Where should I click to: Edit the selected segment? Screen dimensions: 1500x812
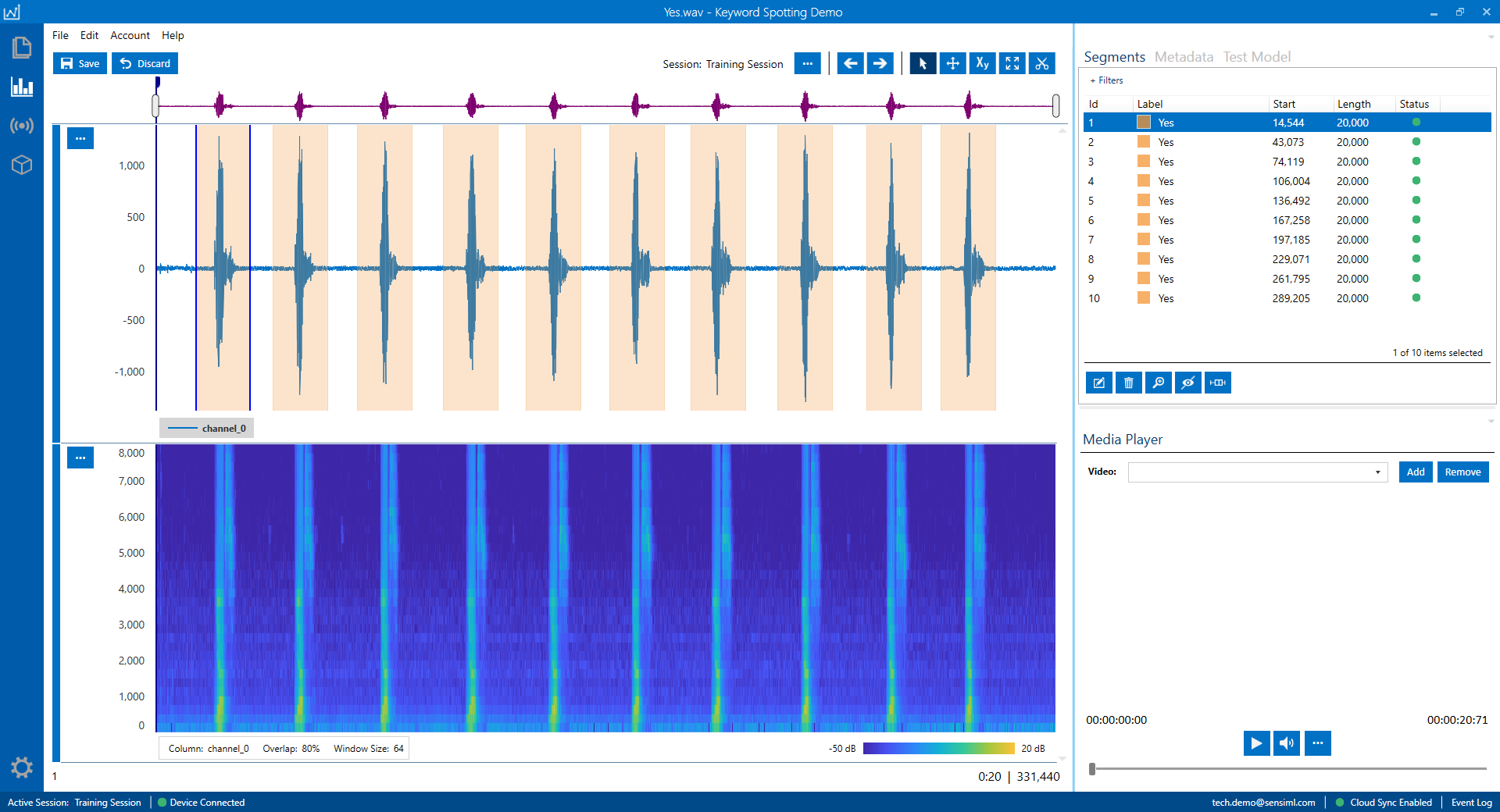pos(1098,383)
